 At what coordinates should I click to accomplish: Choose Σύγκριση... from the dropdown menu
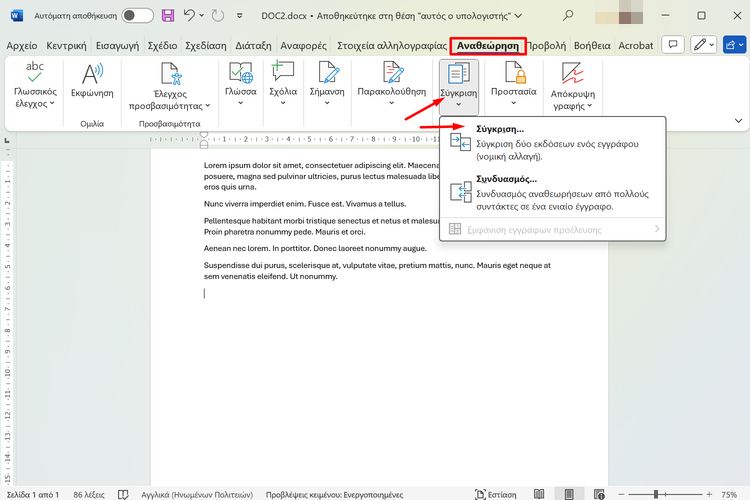click(500, 129)
